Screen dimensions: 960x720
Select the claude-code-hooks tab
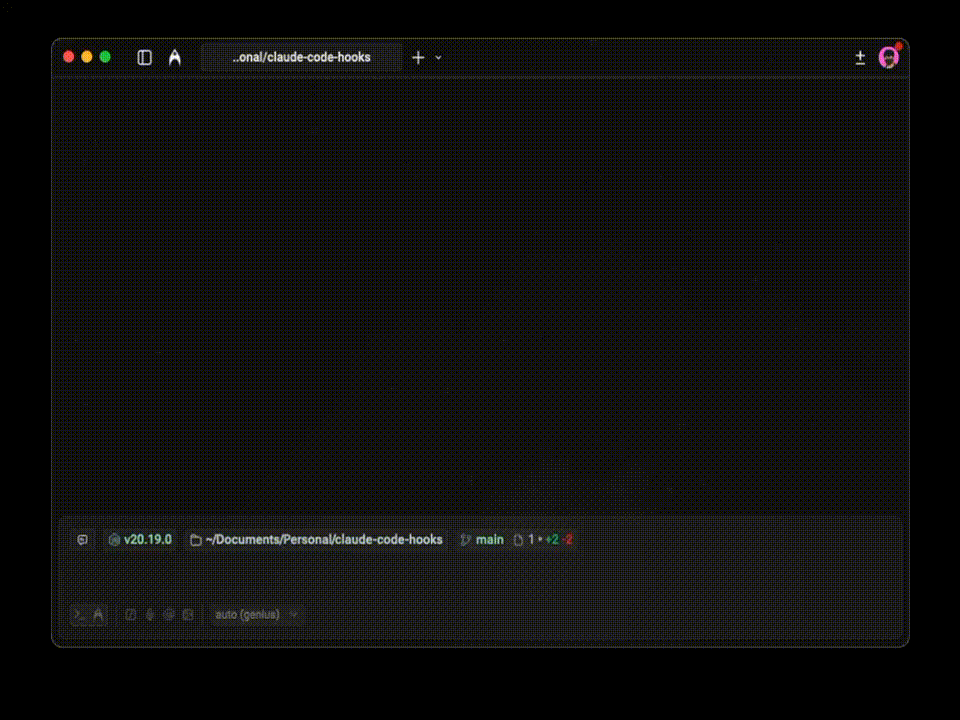click(301, 58)
